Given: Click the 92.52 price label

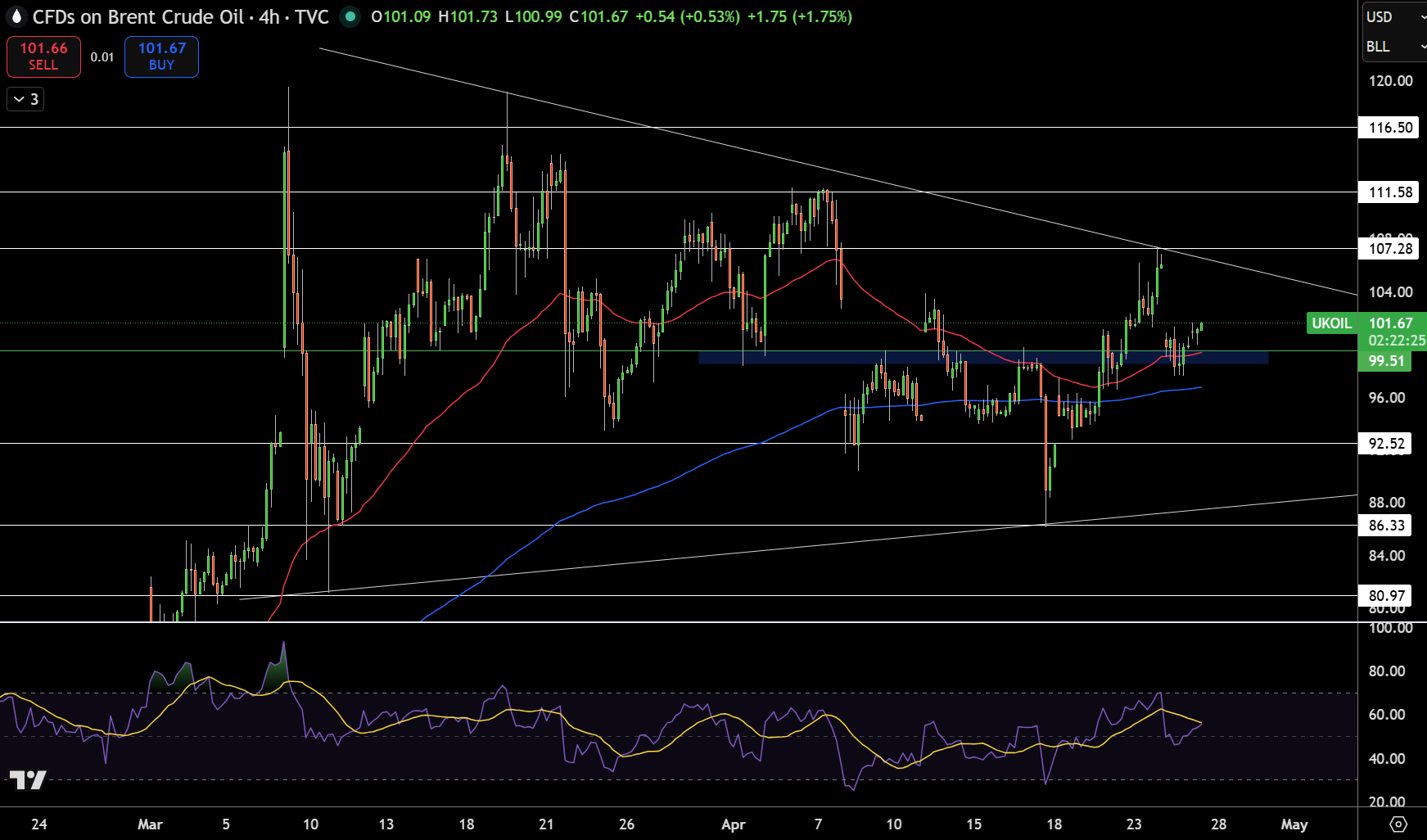Looking at the screenshot, I should 1385,444.
